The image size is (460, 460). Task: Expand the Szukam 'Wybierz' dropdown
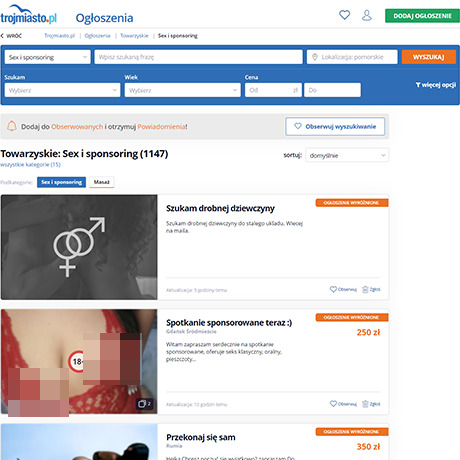point(62,90)
